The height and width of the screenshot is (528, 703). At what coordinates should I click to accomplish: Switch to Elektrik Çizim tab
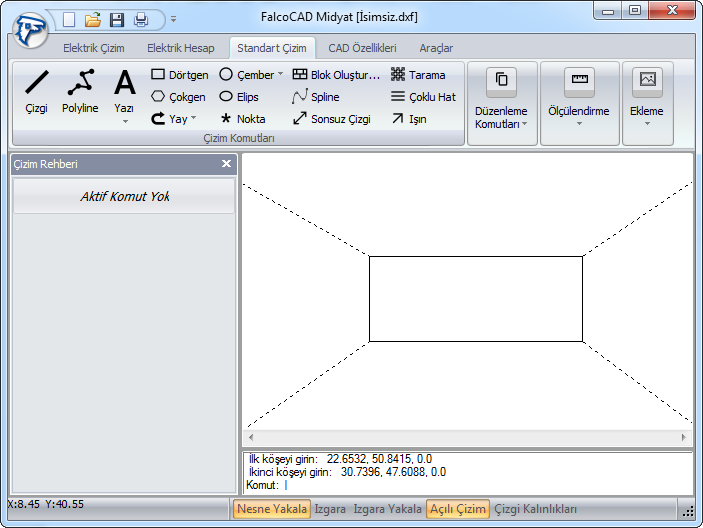coord(94,48)
